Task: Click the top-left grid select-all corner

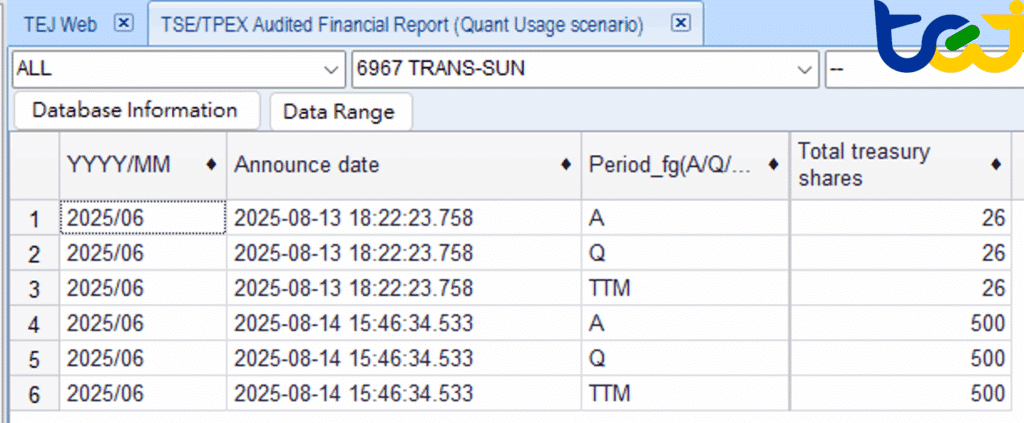Action: click(35, 165)
